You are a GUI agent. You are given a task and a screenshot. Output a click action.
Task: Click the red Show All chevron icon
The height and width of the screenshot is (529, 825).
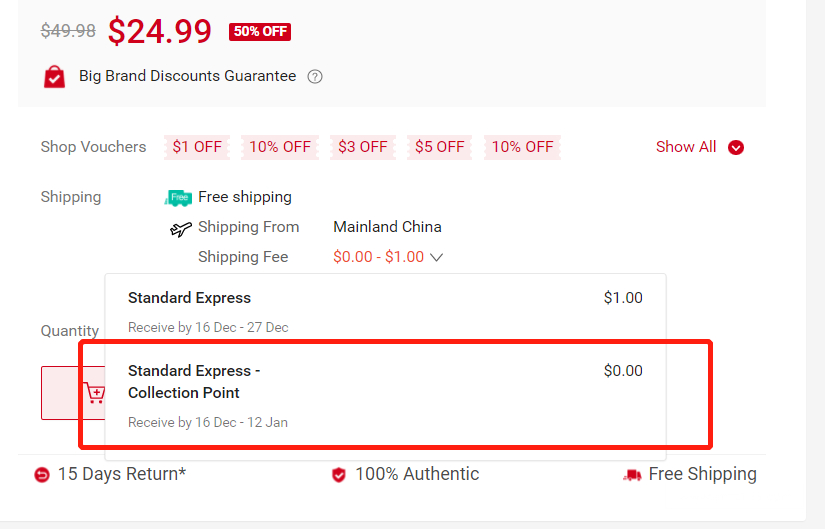coord(736,148)
